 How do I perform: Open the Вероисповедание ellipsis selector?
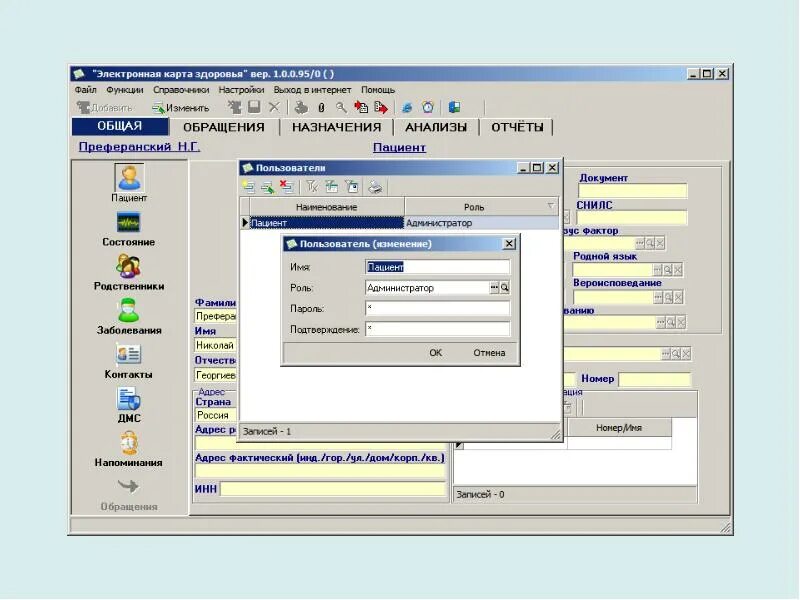(658, 297)
